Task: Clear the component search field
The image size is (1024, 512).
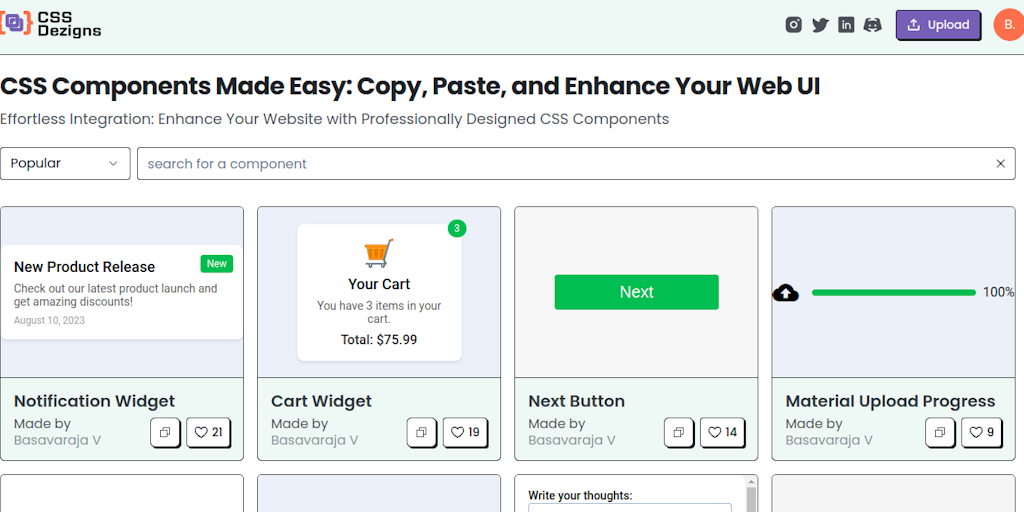Action: 1000,164
